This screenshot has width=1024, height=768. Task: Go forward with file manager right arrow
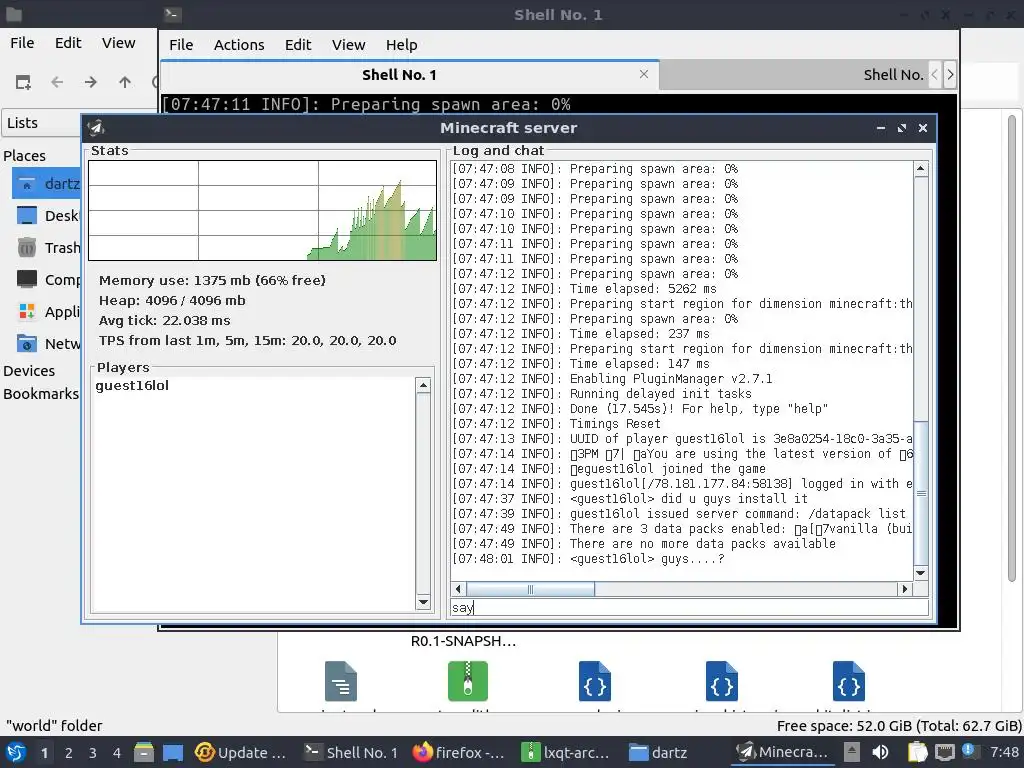pos(91,82)
